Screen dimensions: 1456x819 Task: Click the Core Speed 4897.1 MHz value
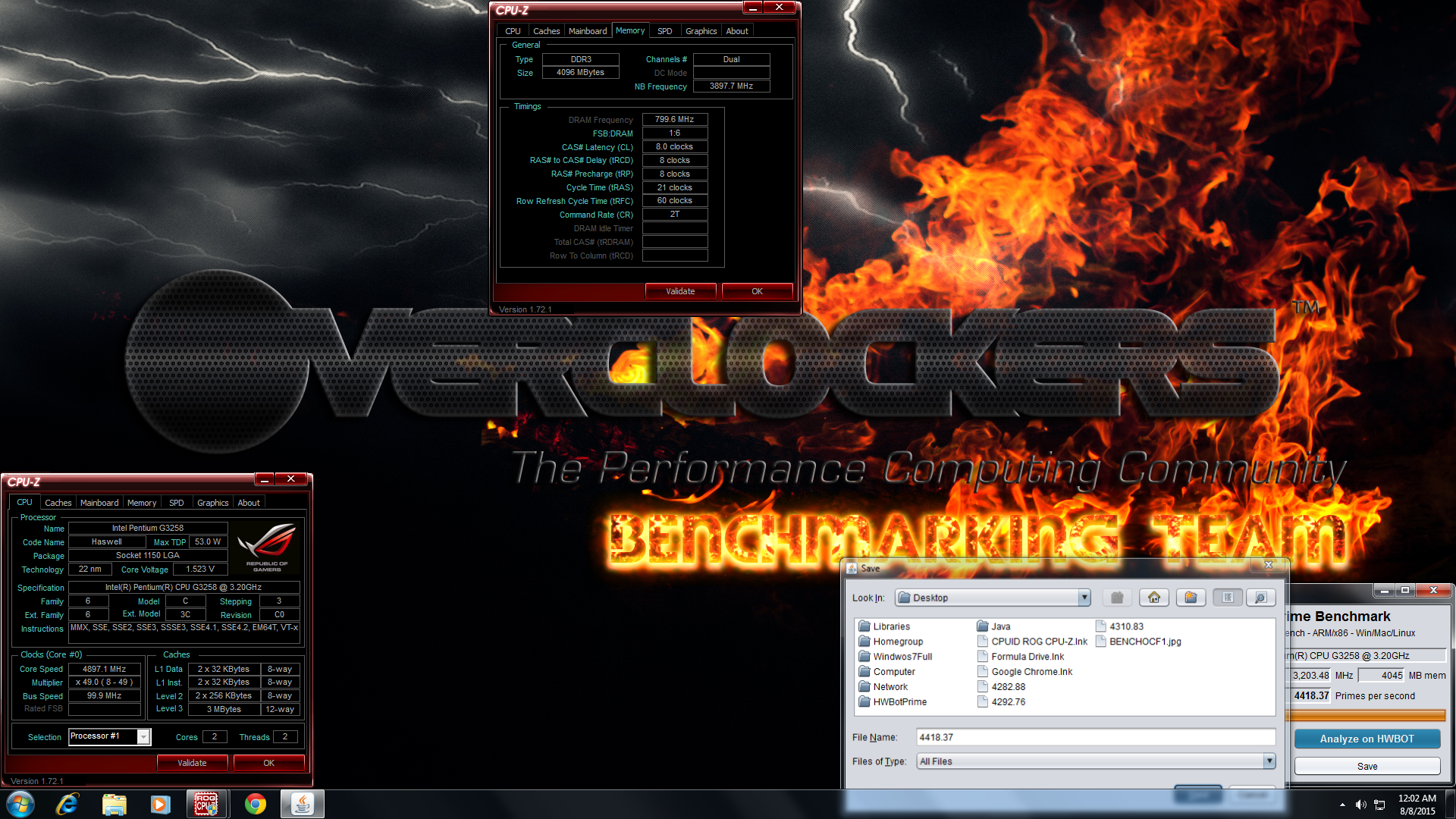pos(105,669)
